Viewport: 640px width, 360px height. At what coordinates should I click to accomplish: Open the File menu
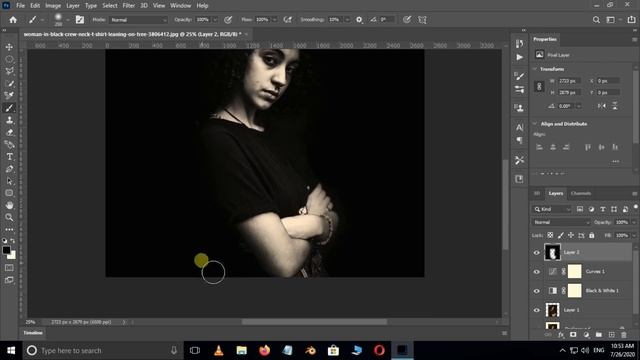[x=20, y=6]
